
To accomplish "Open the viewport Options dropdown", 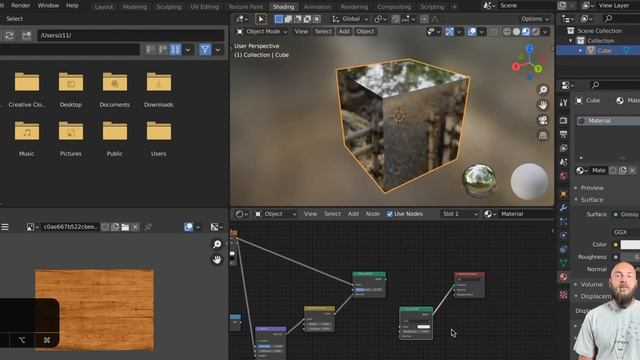I will click(535, 19).
